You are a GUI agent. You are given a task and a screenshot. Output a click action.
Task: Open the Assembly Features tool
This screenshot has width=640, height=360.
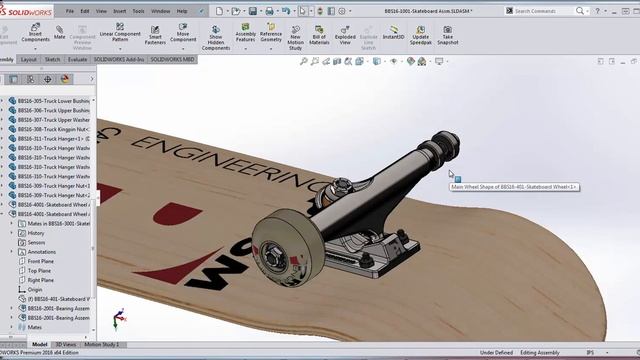click(x=245, y=33)
